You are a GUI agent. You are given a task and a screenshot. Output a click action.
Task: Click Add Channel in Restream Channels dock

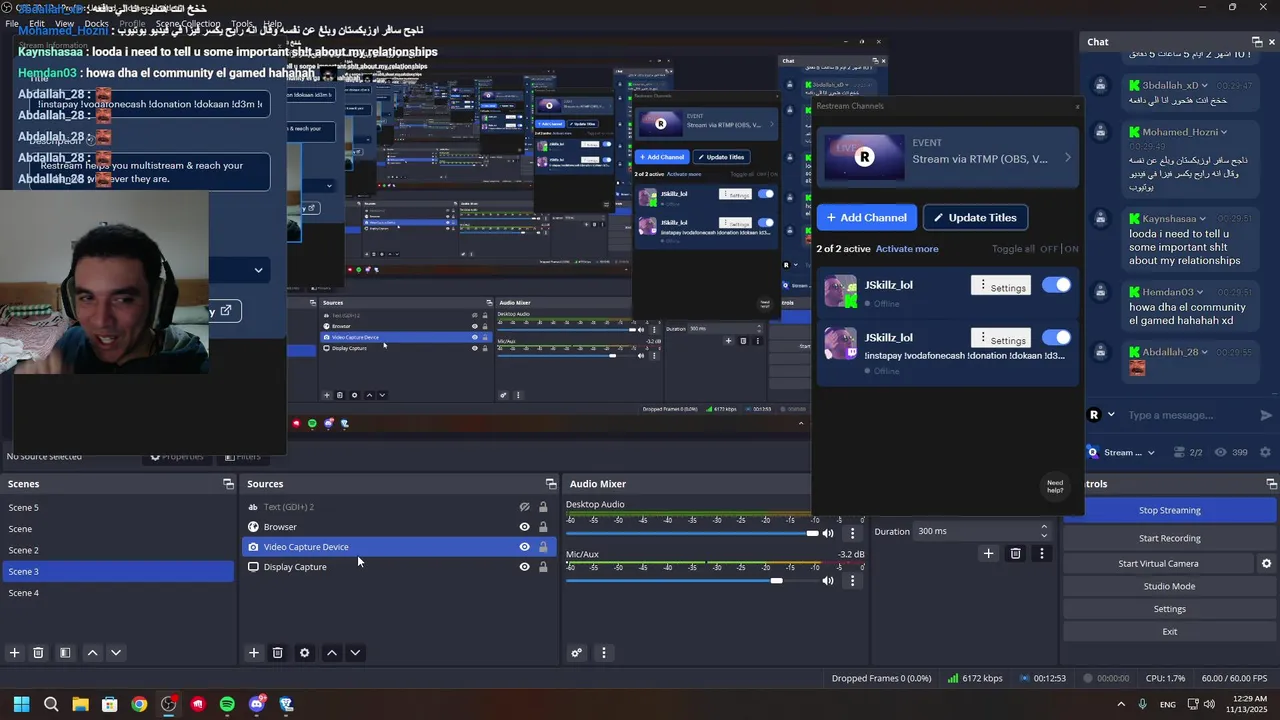(867, 217)
